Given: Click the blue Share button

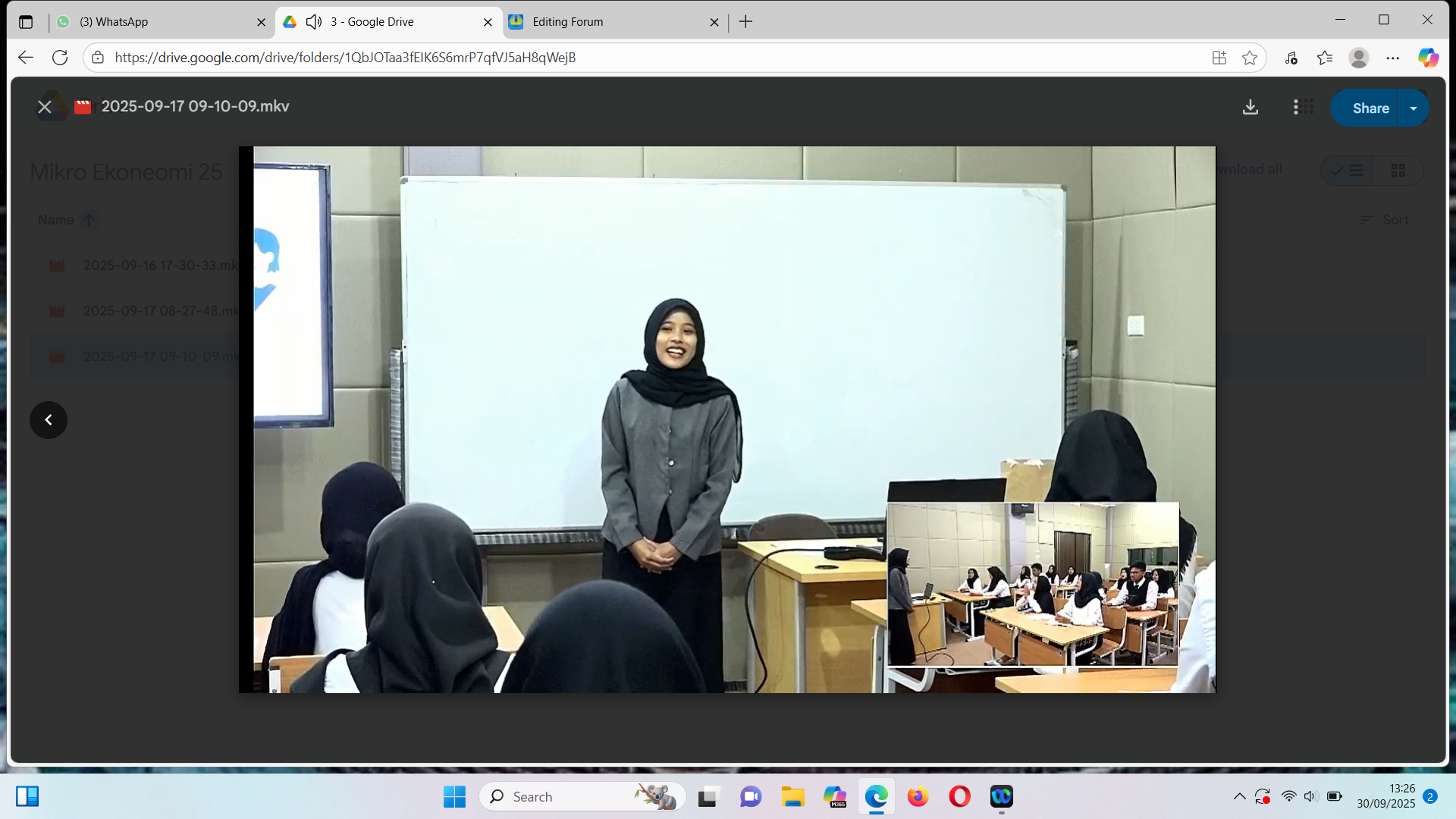Looking at the screenshot, I should click(1370, 108).
